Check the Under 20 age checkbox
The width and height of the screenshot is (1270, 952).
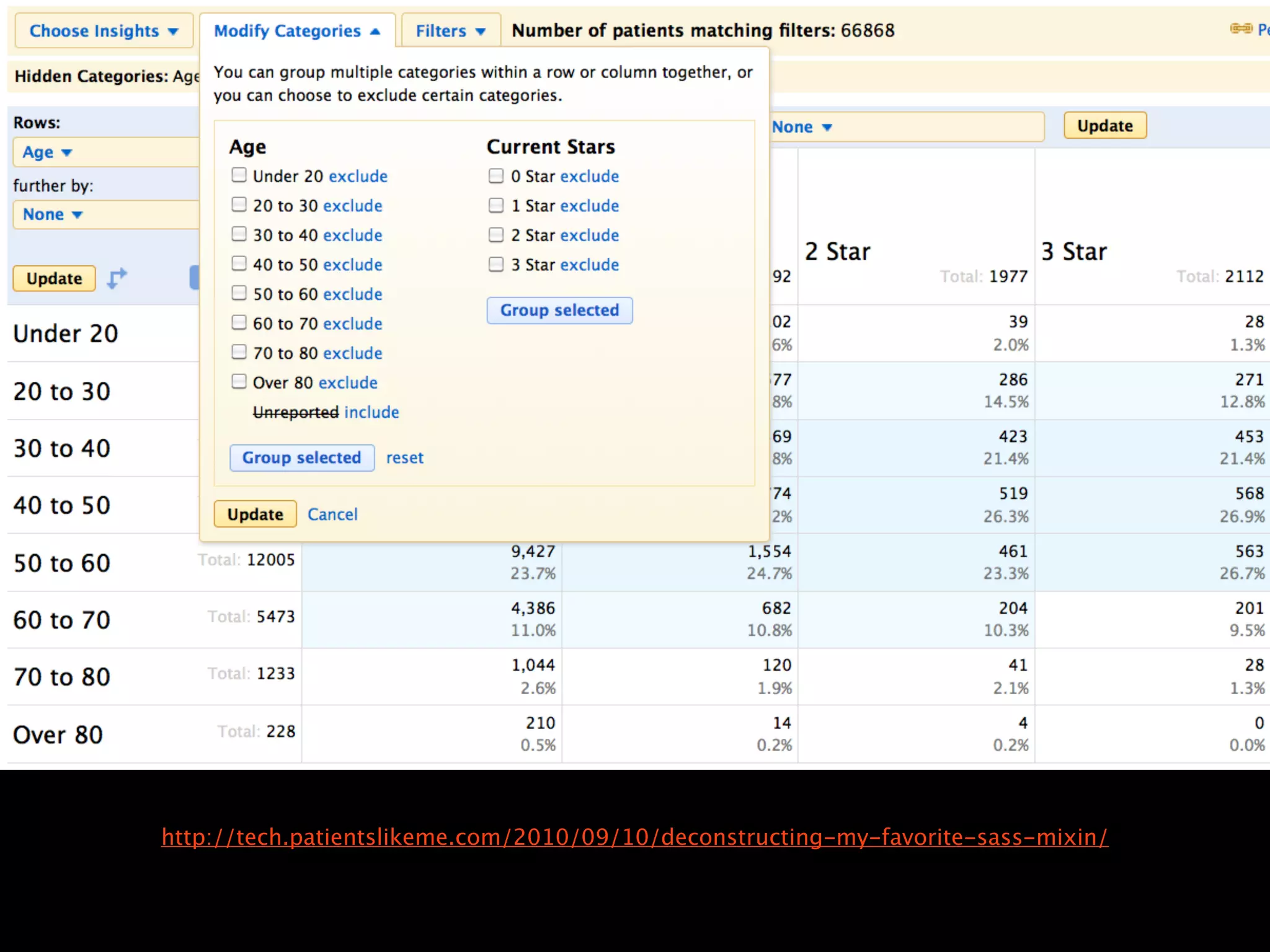[239, 175]
